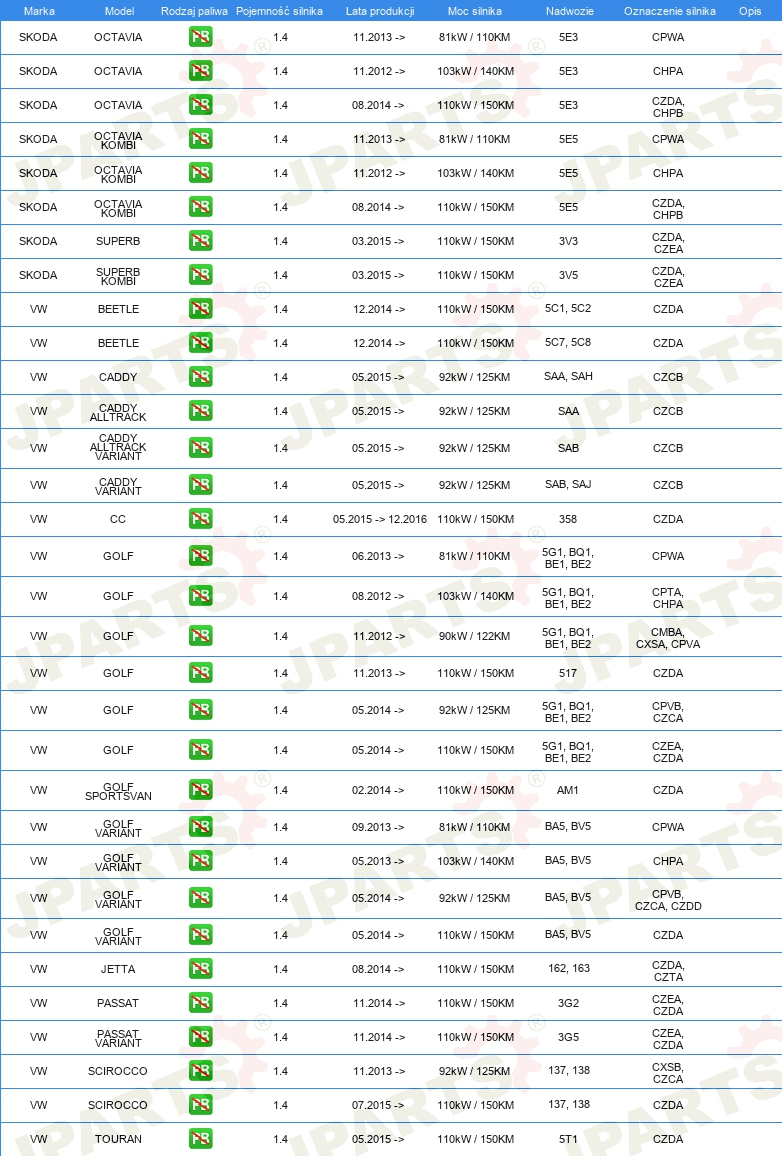Click body code 162, 163 cell

click(569, 968)
